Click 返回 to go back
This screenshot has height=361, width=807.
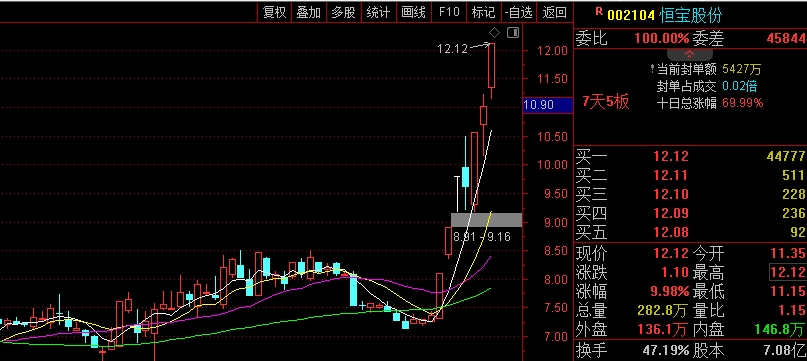point(554,12)
